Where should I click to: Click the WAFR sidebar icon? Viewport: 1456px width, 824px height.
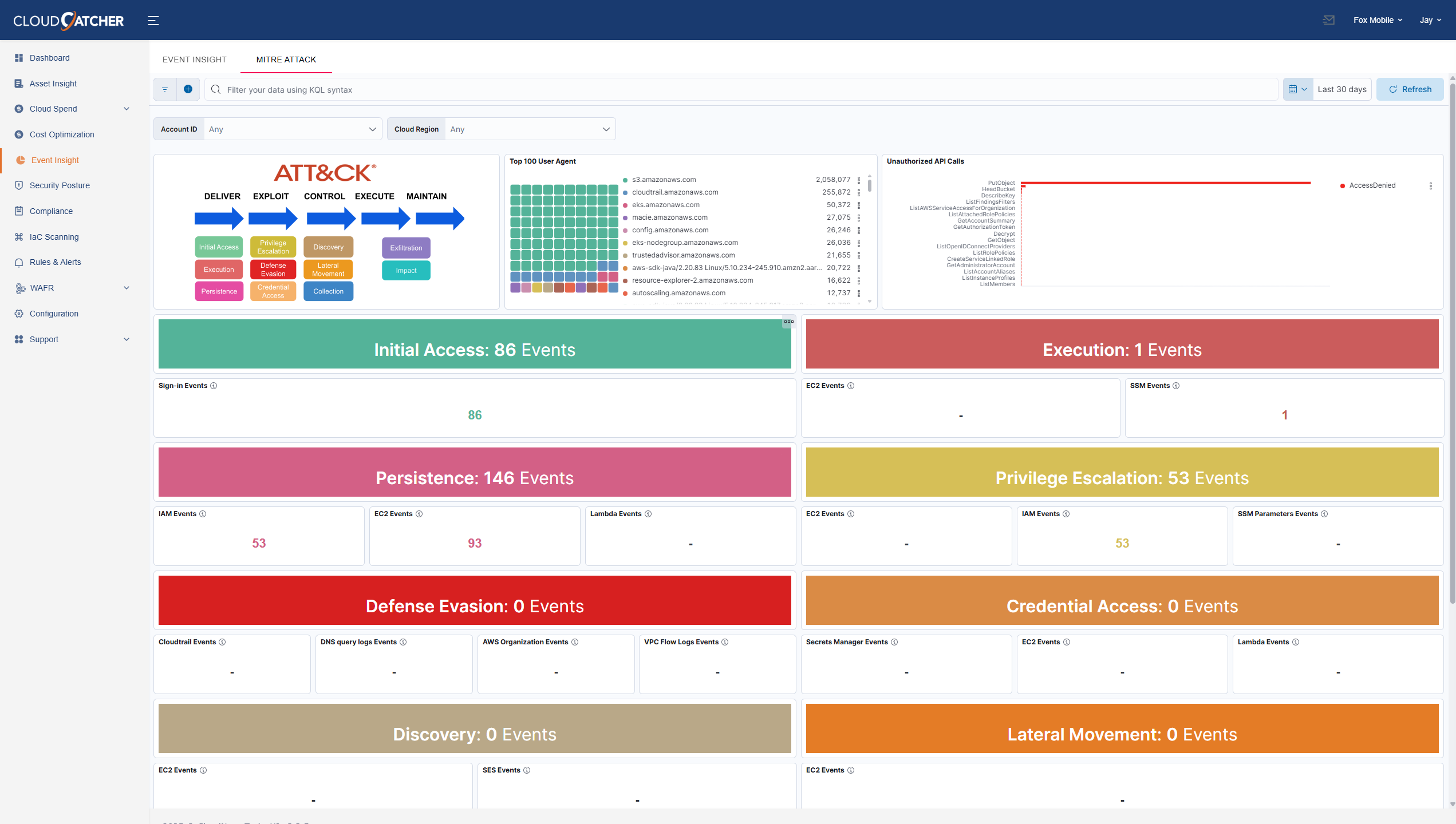(20, 288)
